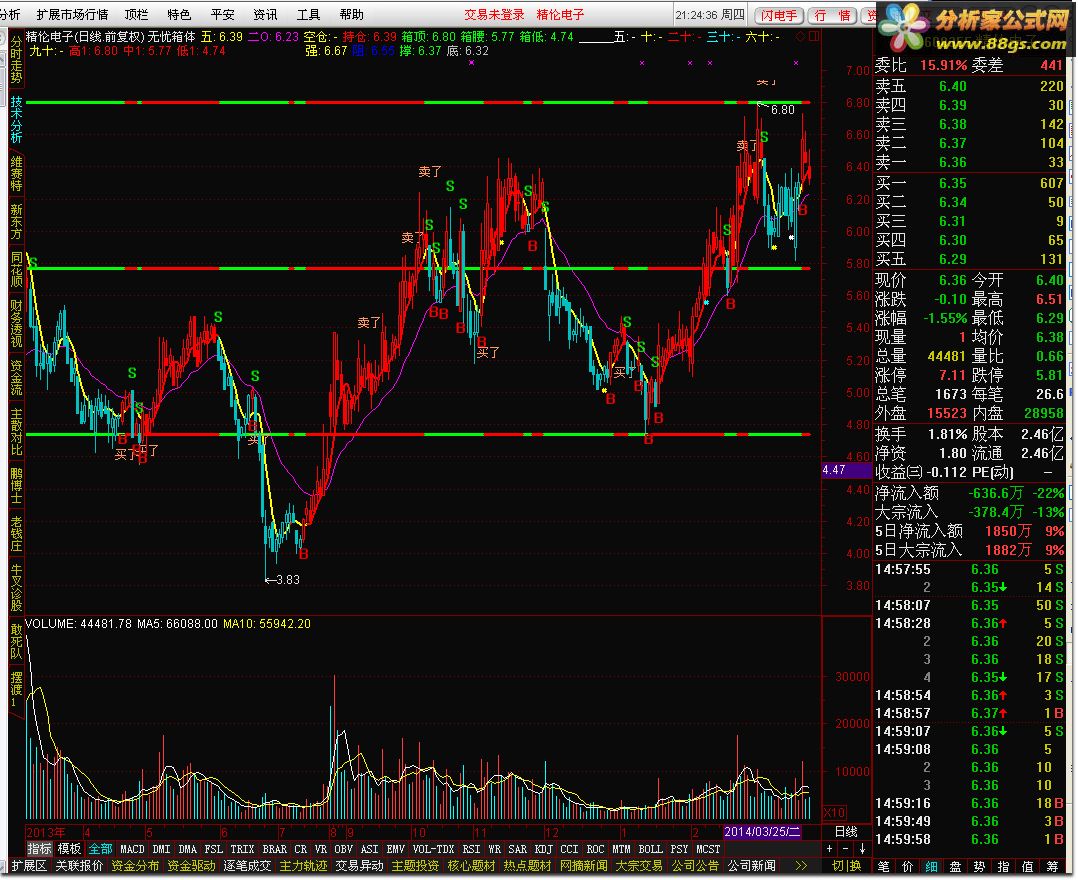Open the 平安 menu
Image resolution: width=1078 pixels, height=880 pixels.
(x=222, y=14)
